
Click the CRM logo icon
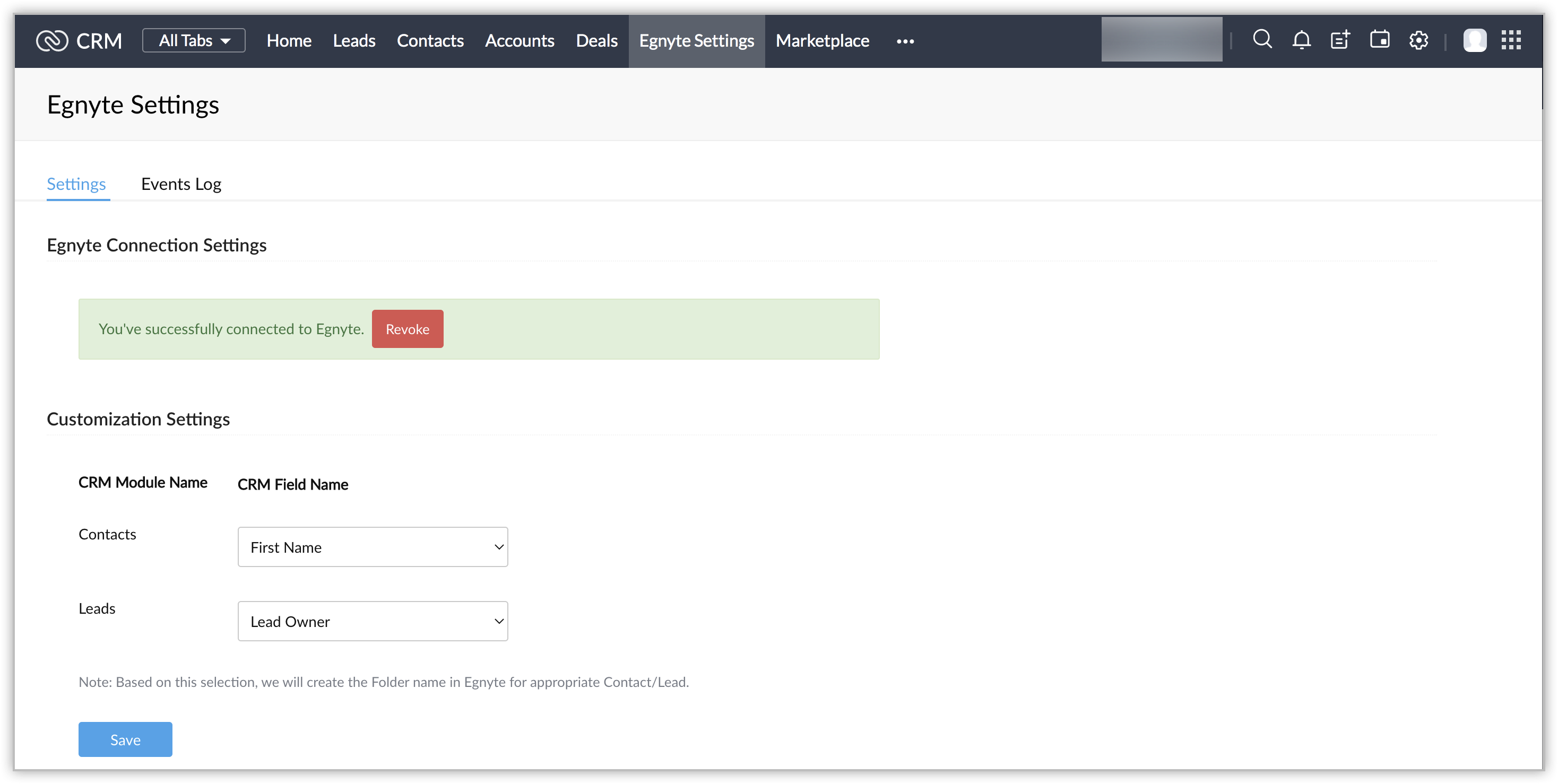[52, 40]
